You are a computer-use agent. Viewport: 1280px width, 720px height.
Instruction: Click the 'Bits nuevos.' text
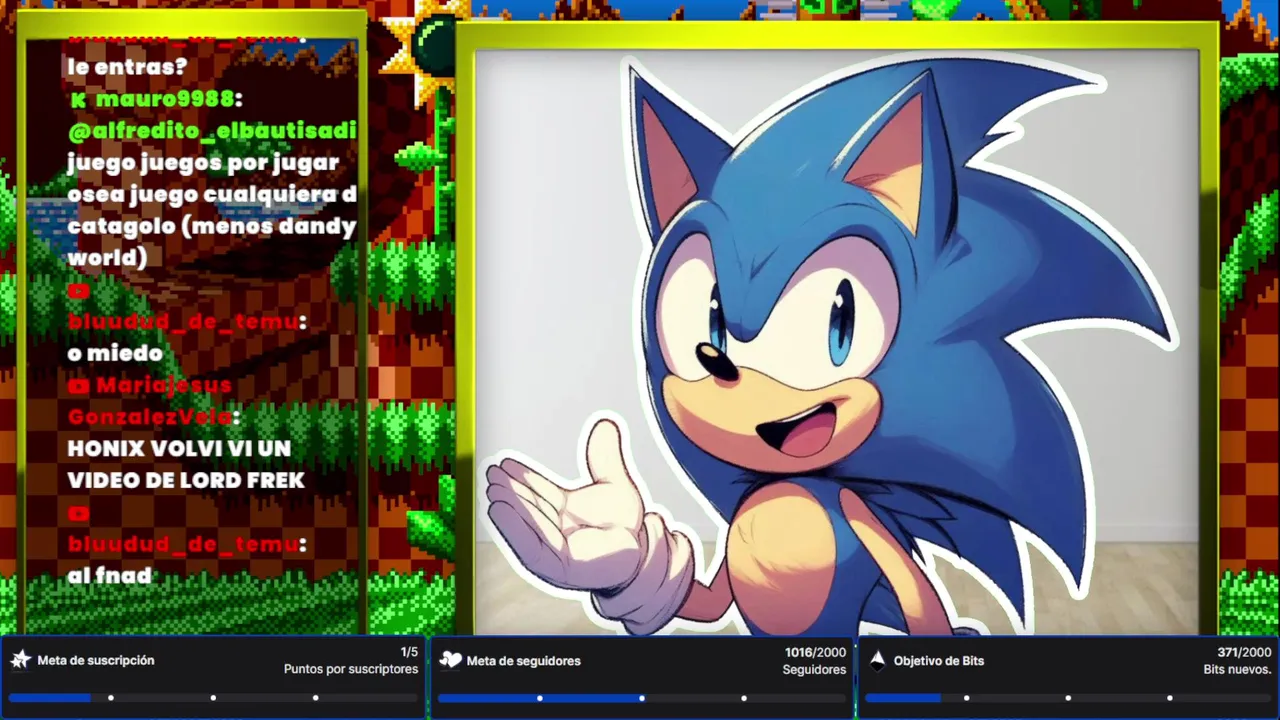coord(1237,669)
